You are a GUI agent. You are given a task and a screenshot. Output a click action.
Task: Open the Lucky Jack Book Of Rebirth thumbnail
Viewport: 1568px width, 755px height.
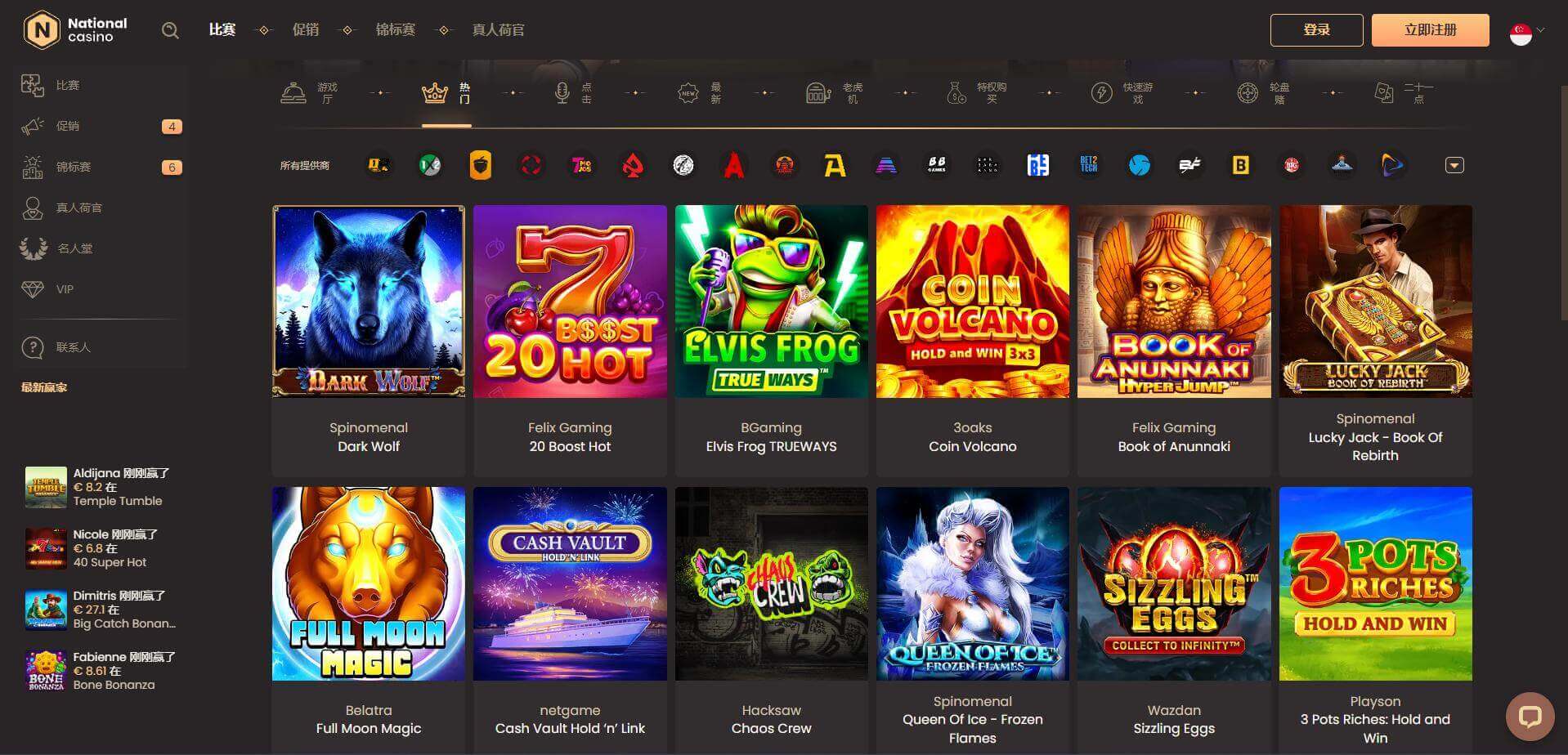point(1376,302)
